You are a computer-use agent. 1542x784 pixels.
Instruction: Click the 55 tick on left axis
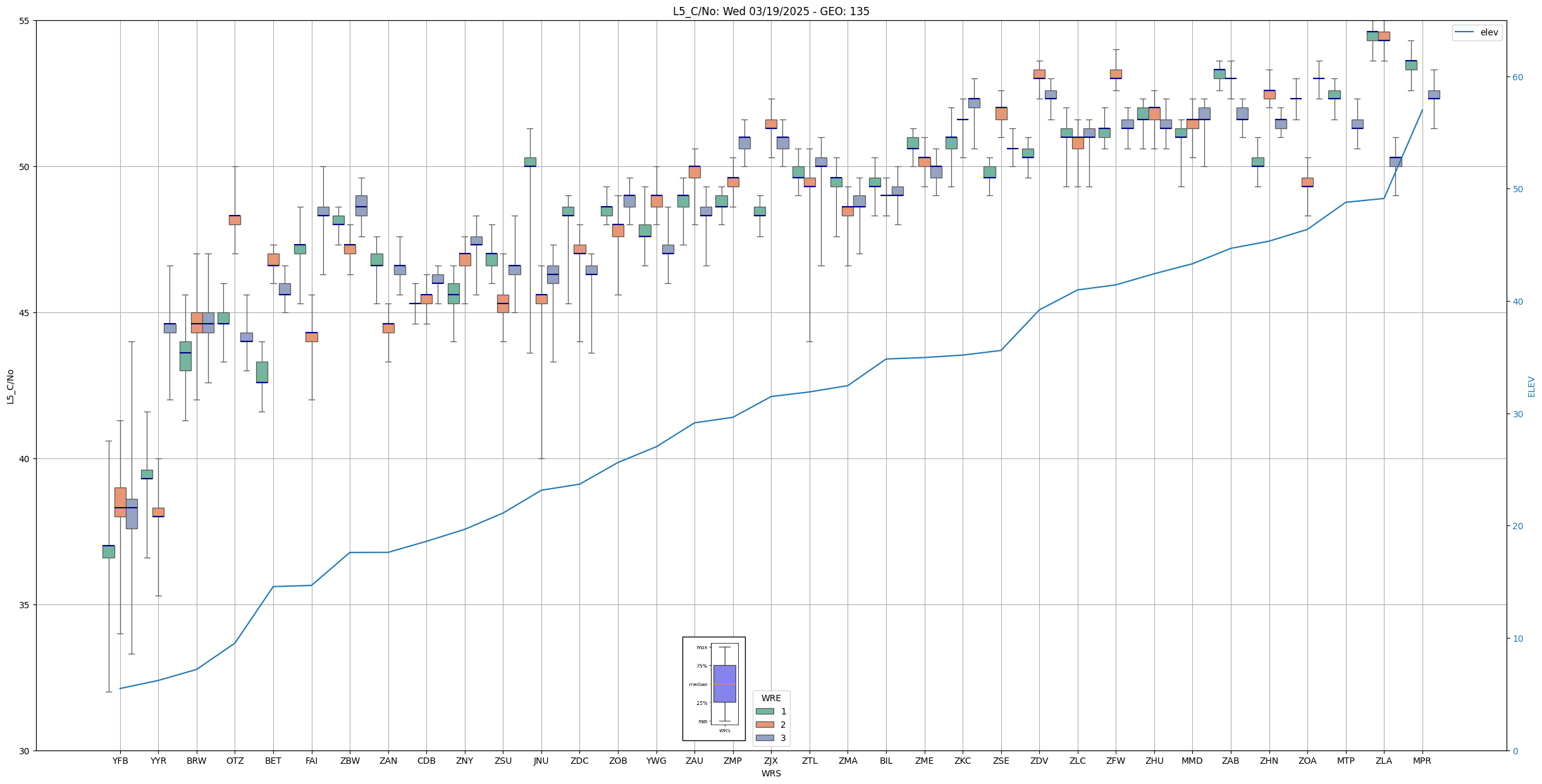tap(25, 21)
